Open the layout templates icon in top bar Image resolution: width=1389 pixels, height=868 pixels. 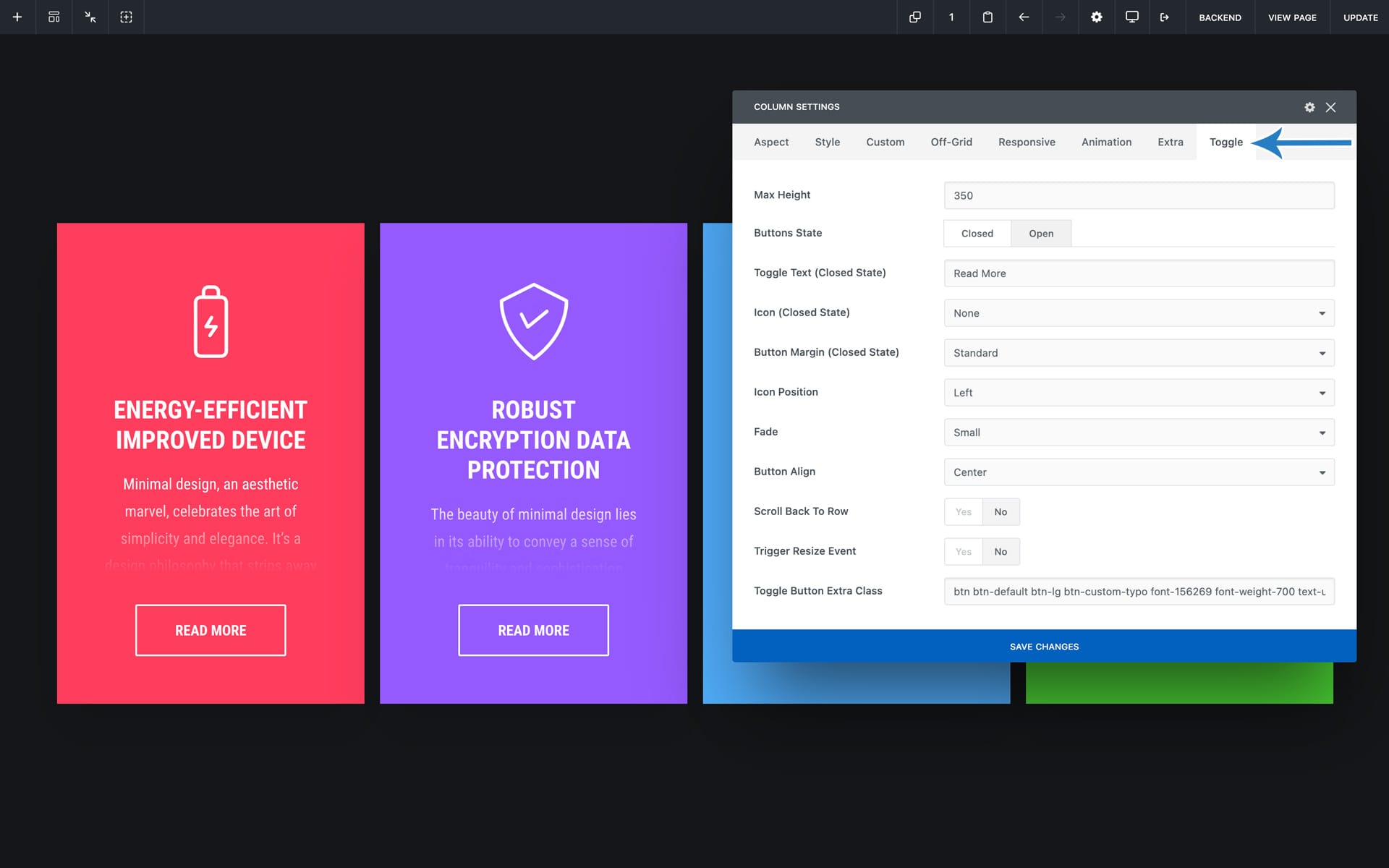click(54, 17)
